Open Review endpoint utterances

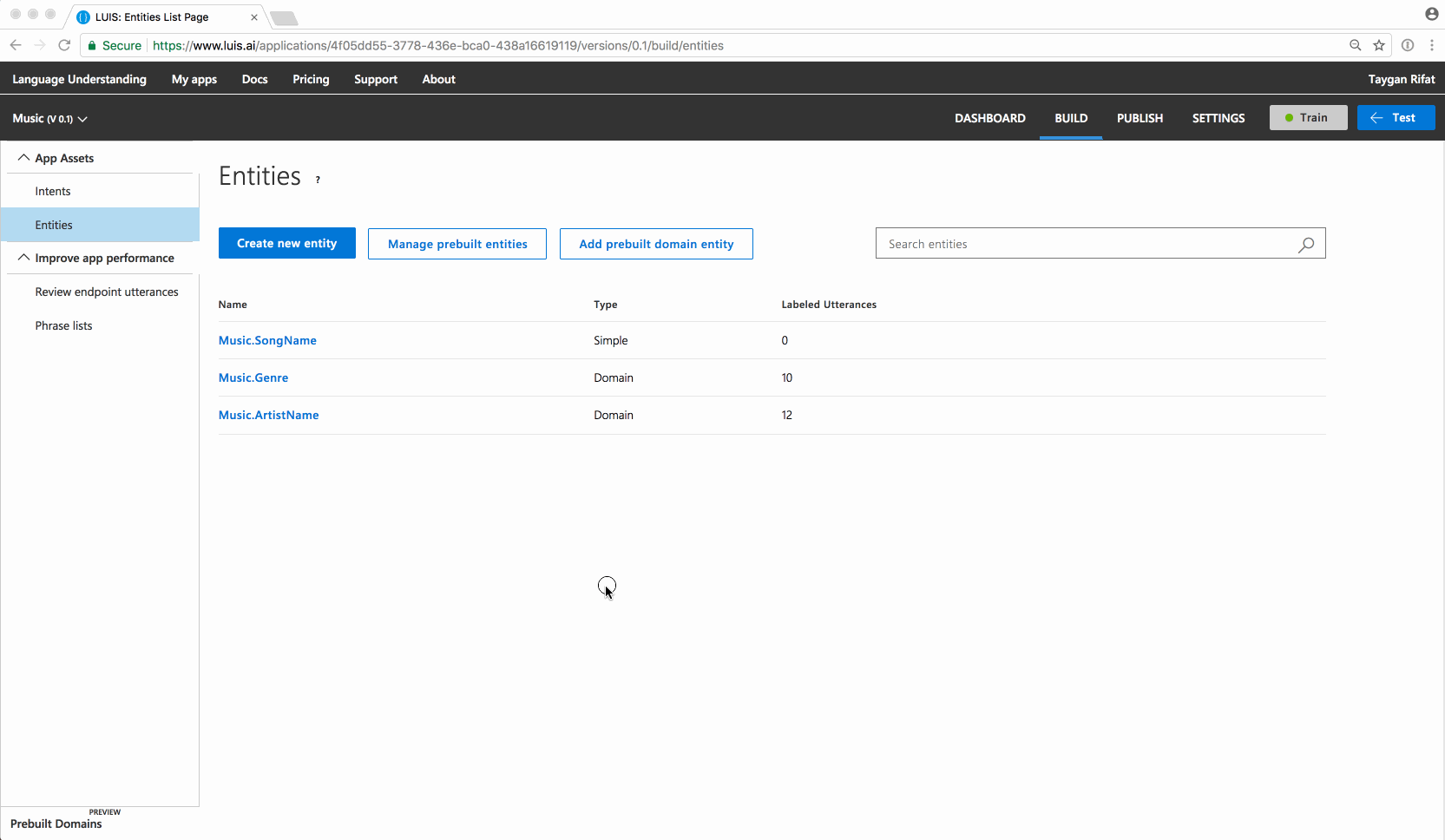pos(107,292)
